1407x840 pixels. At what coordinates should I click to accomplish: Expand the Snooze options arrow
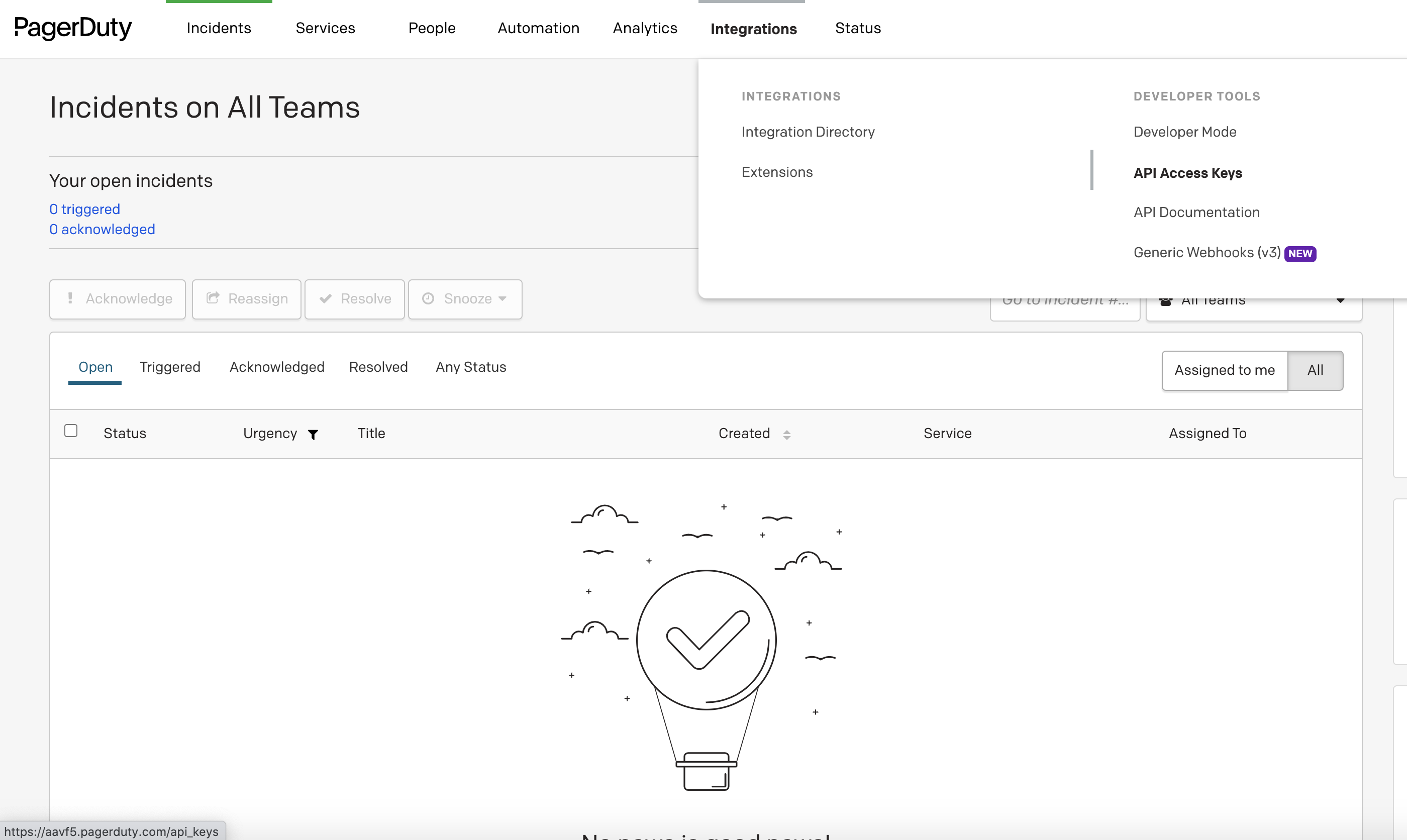pyautogui.click(x=502, y=299)
